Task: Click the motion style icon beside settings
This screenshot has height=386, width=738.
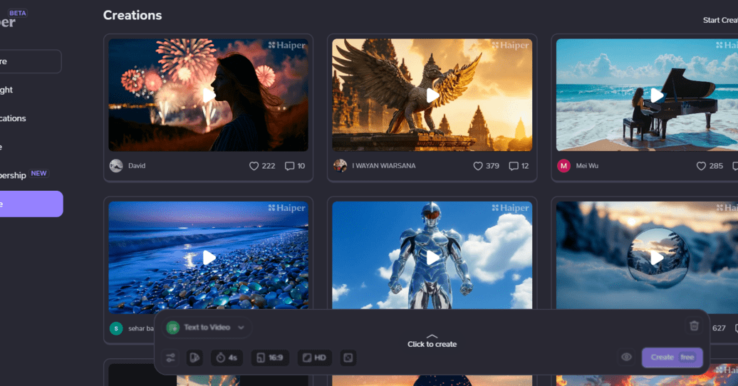Action: pyautogui.click(x=194, y=358)
